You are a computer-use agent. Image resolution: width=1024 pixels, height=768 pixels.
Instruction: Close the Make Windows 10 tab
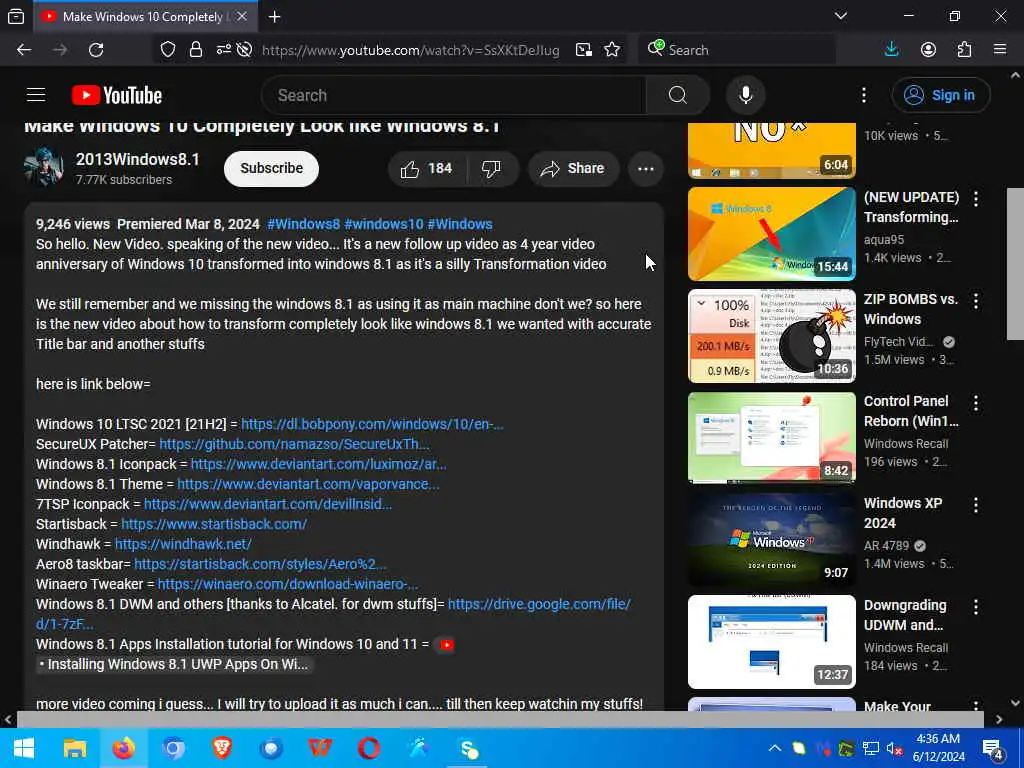[x=242, y=16]
